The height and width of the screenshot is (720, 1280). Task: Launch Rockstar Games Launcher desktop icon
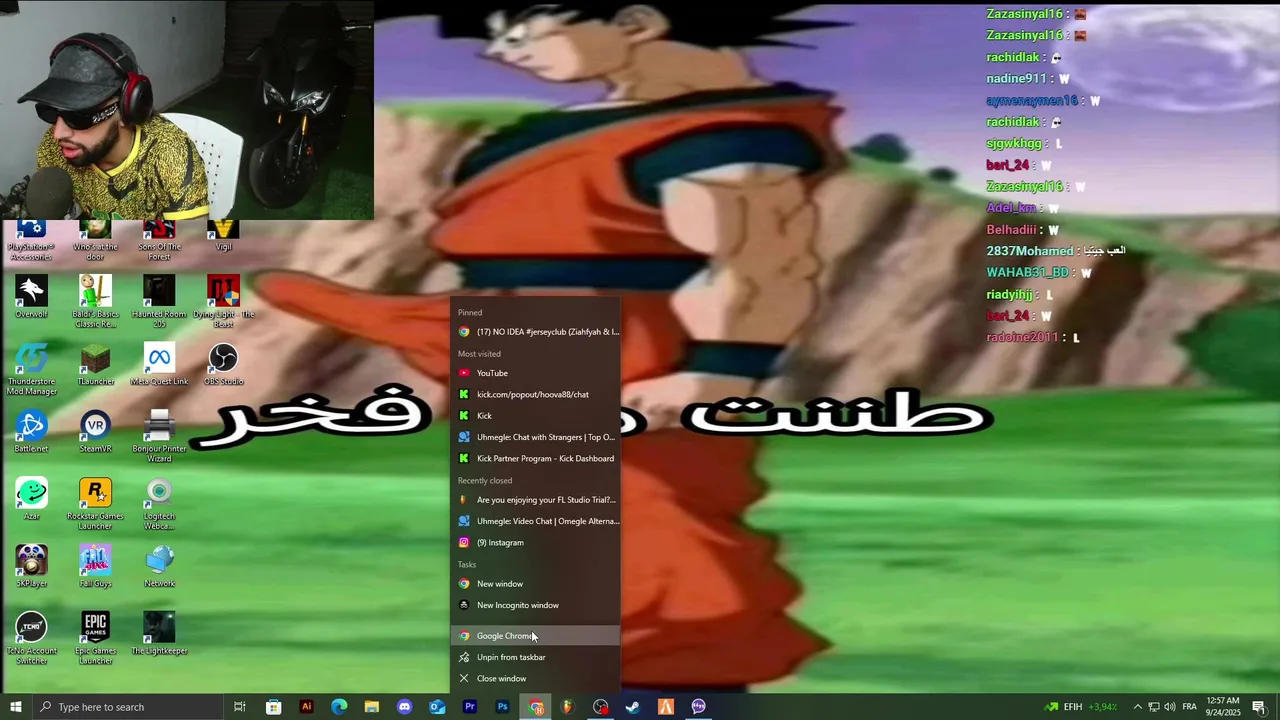pyautogui.click(x=95, y=504)
